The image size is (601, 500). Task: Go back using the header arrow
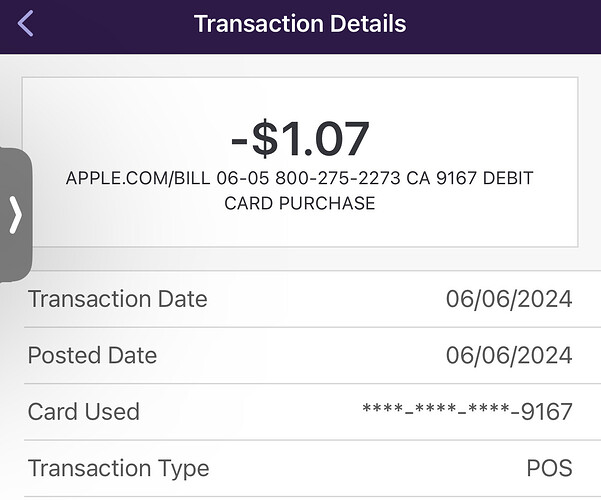pos(26,24)
